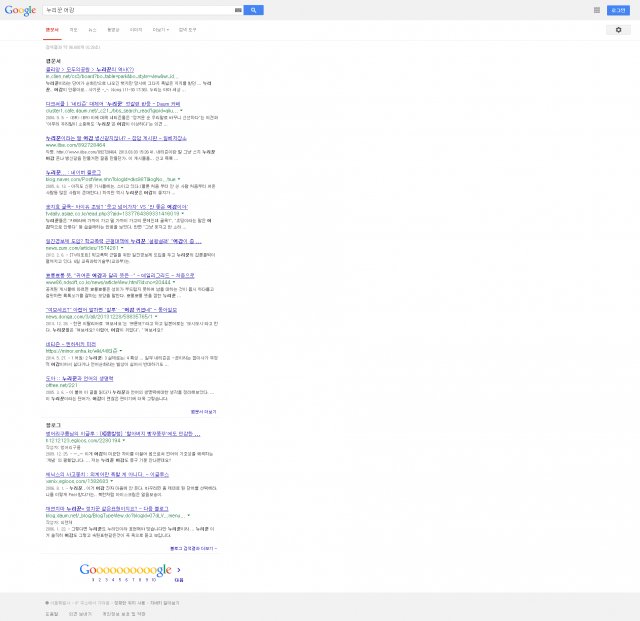The image size is (640, 621).
Task: Open the news.zum.com result title
Action: pyautogui.click(x=124, y=241)
